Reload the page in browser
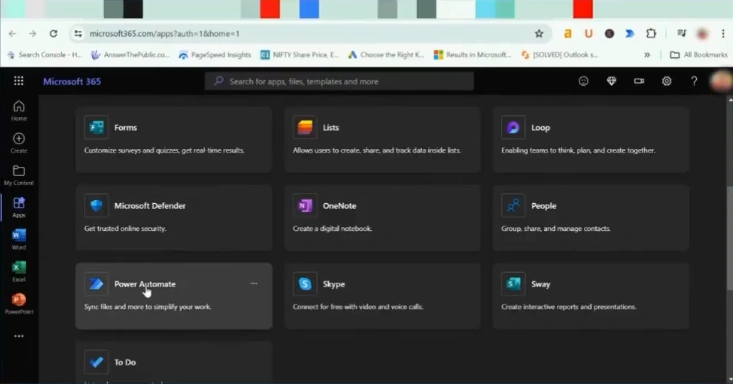The image size is (733, 384). coord(53,34)
